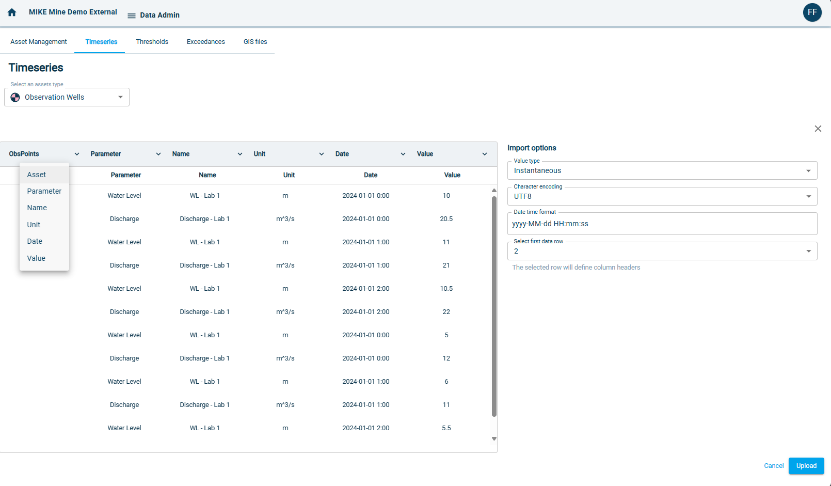Expand the Parameter column header dropdown

click(159, 154)
